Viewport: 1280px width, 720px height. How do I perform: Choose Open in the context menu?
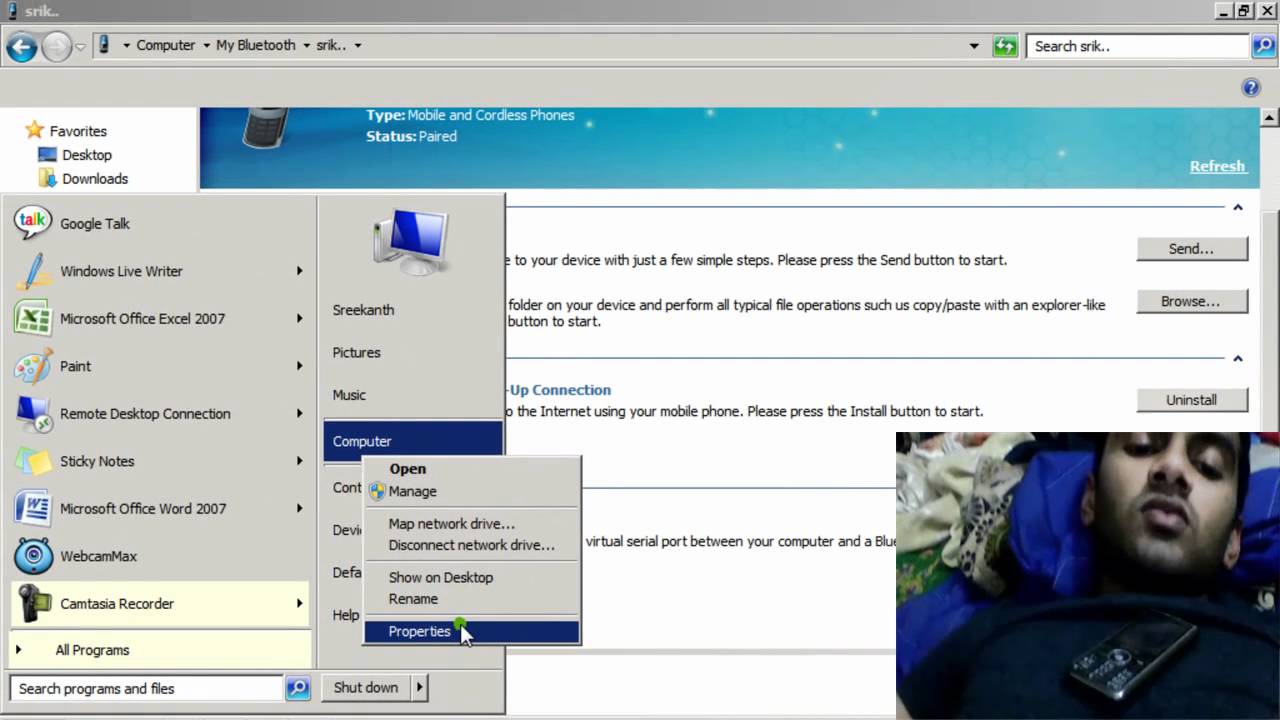pyautogui.click(x=471, y=469)
